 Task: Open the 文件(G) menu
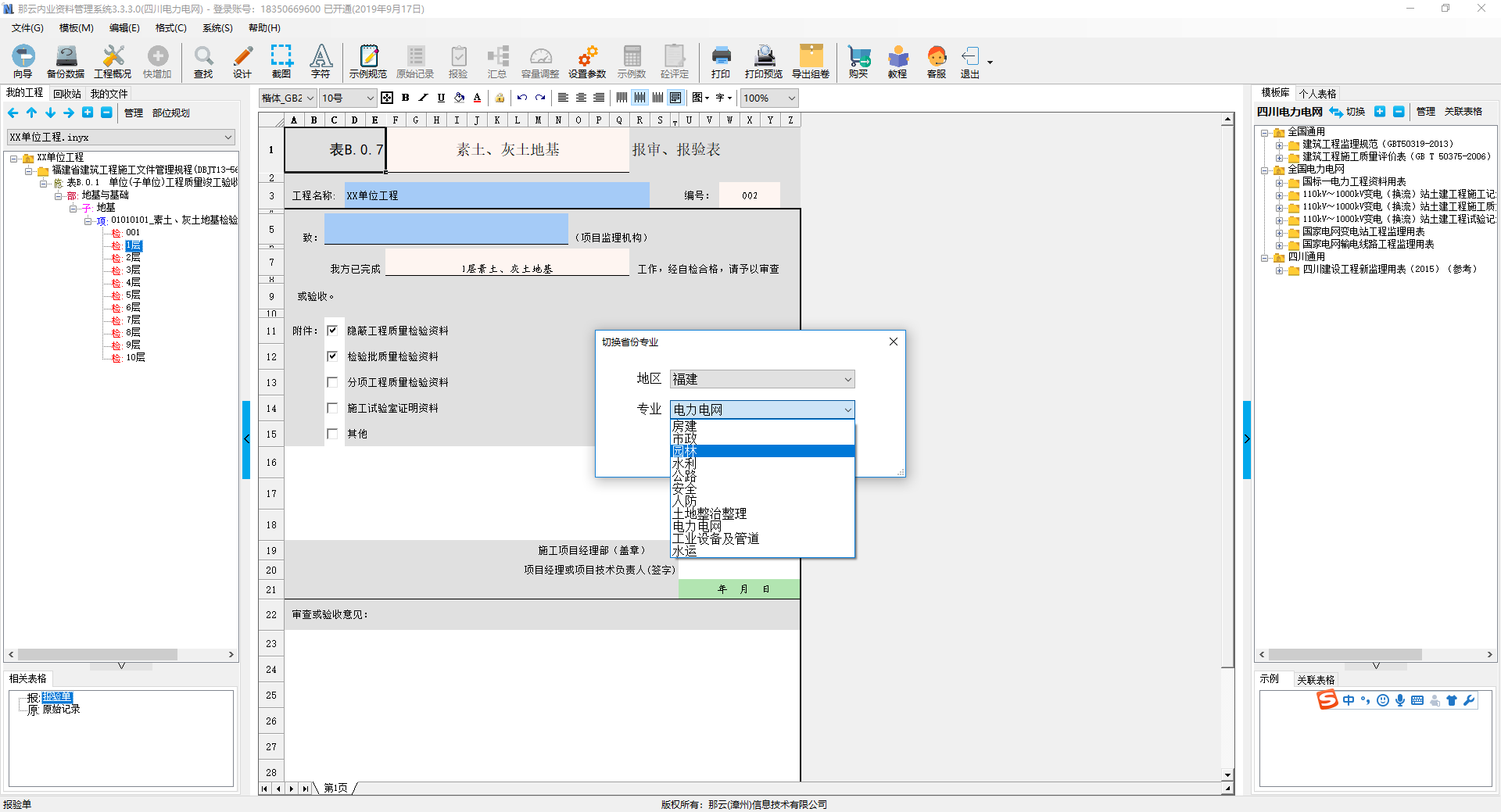pos(27,28)
